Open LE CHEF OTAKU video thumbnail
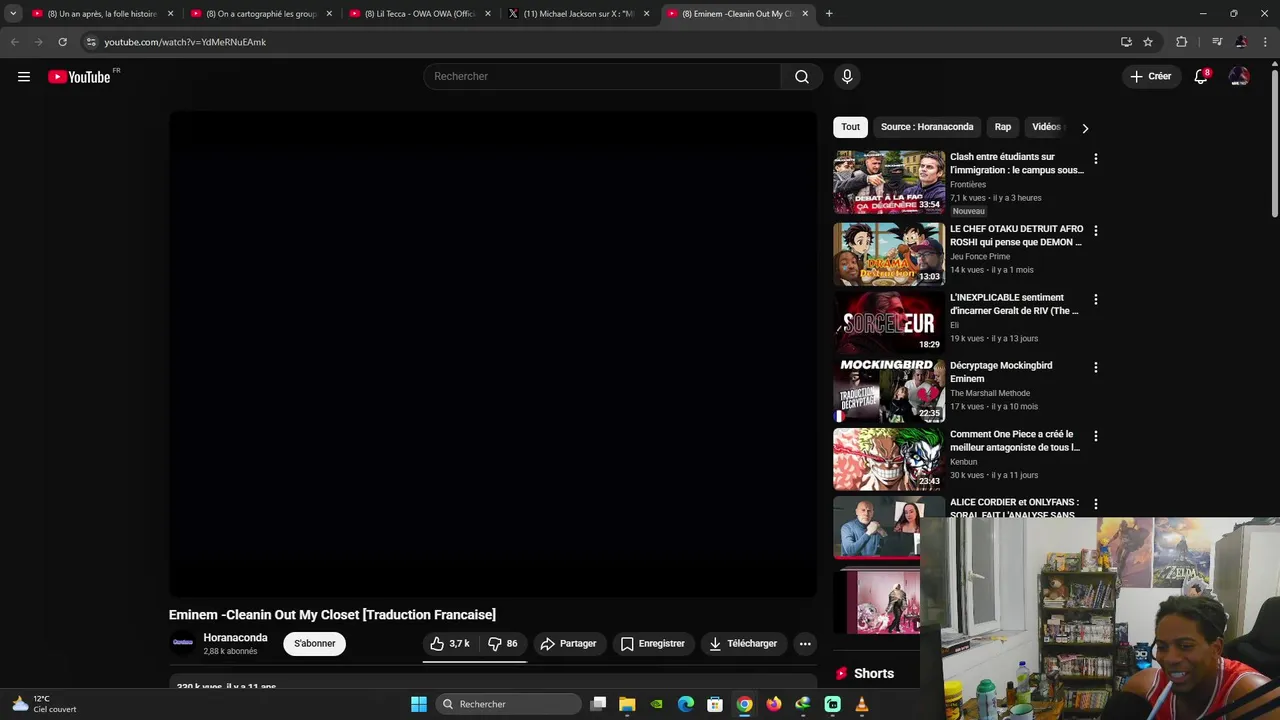This screenshot has height=720, width=1280. [889, 254]
